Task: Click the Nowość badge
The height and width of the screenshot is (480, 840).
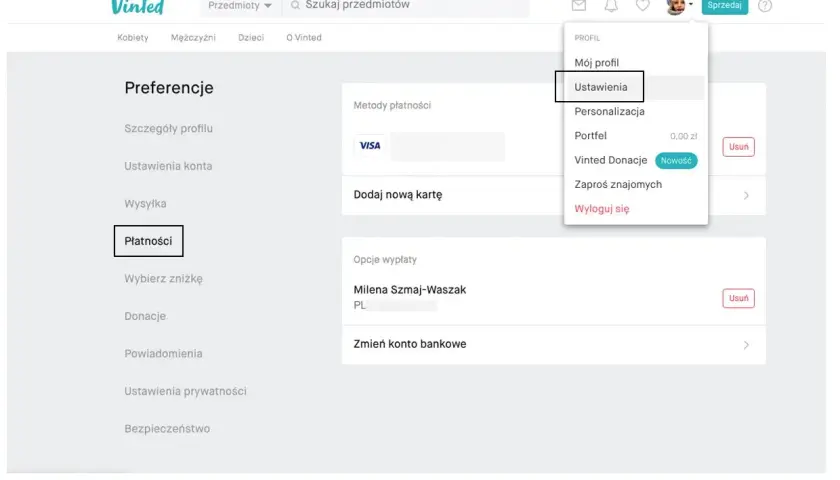Action: pos(676,161)
